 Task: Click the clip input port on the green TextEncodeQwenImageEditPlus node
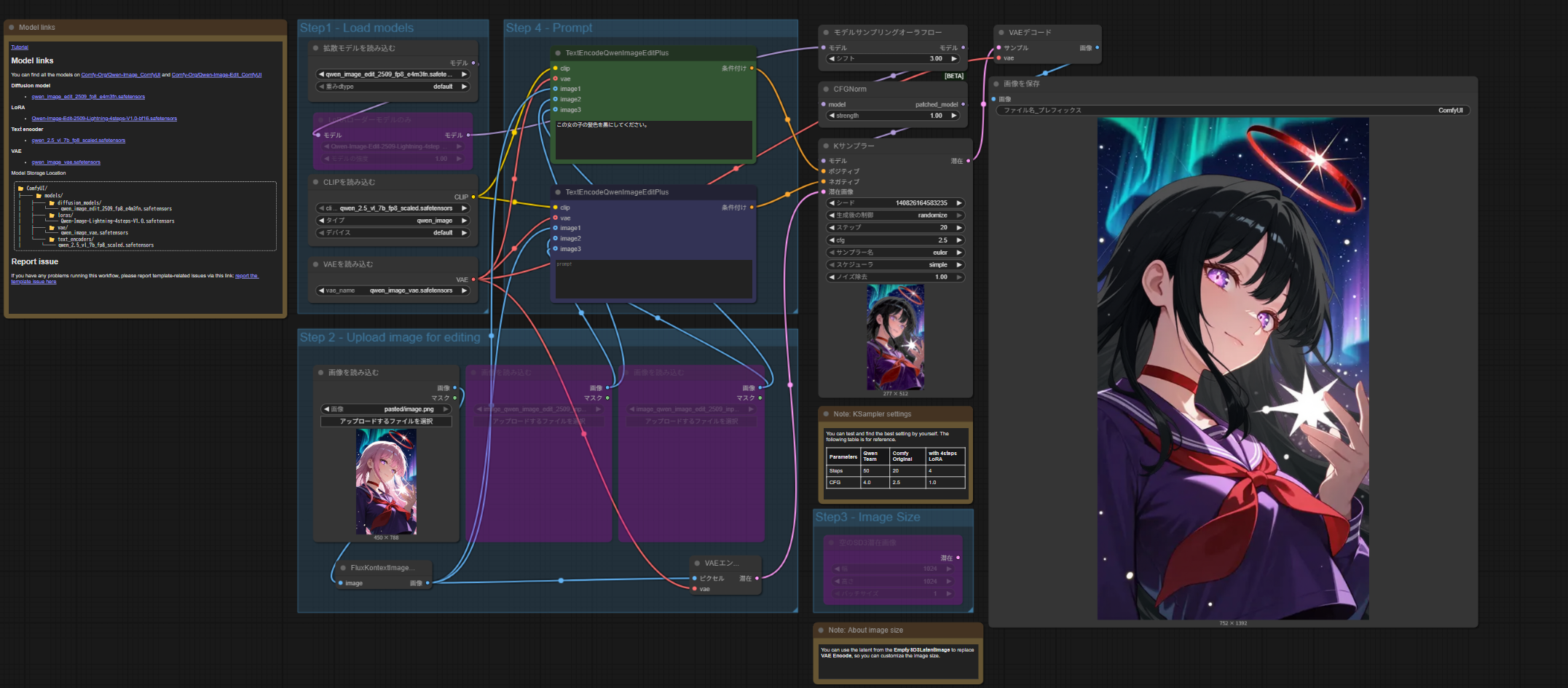point(555,68)
